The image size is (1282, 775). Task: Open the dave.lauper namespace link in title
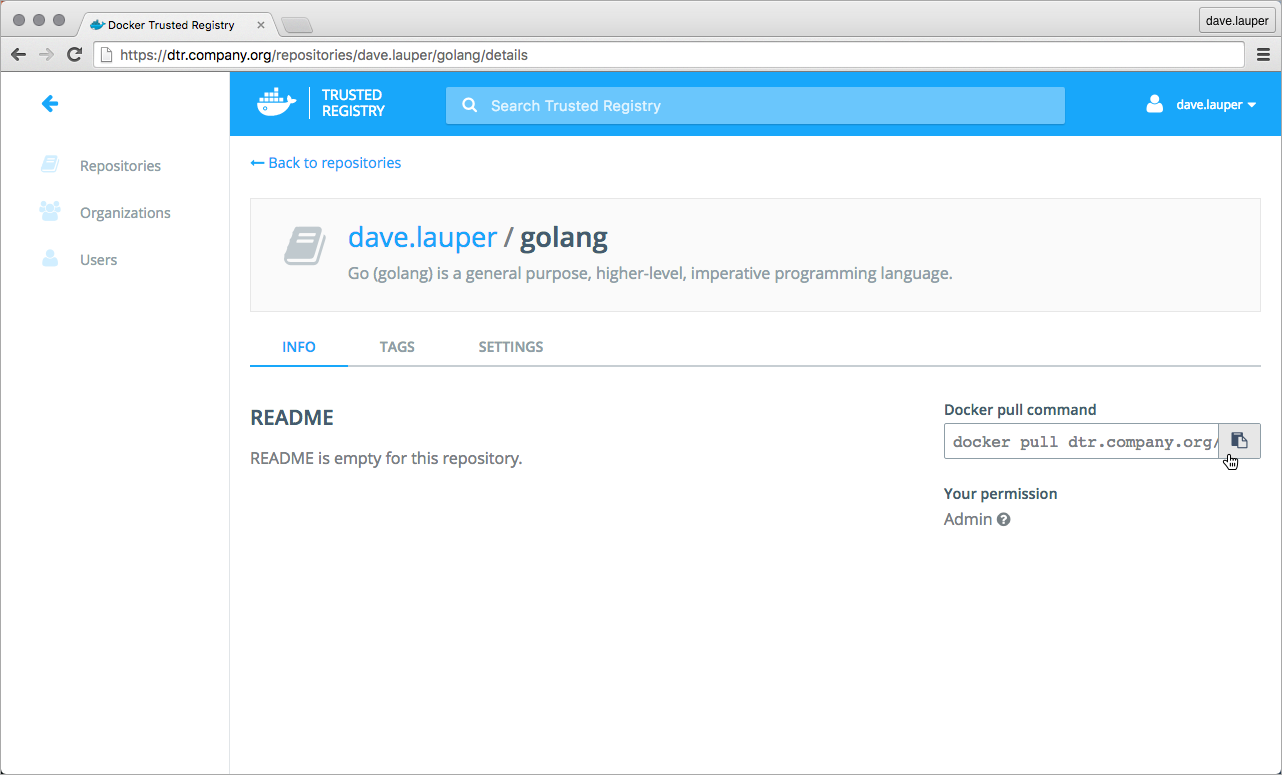[x=422, y=238]
